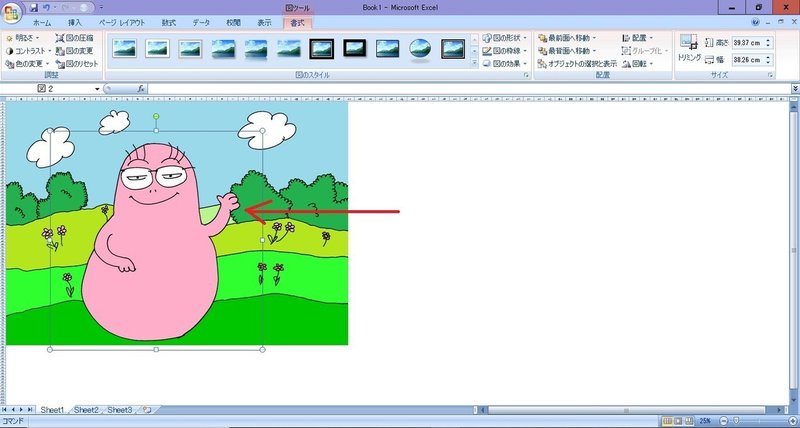800x428 pixels.
Task: Switch to the データ tab
Action: pos(201,23)
